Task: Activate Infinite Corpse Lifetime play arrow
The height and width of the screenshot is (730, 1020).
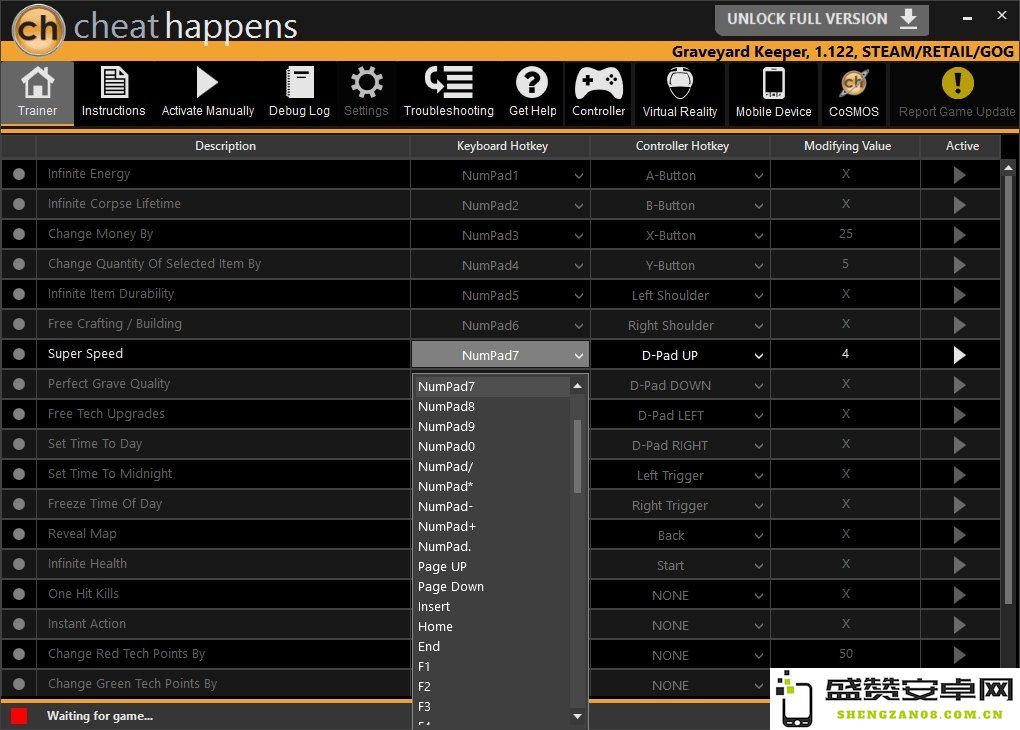Action: click(x=960, y=205)
